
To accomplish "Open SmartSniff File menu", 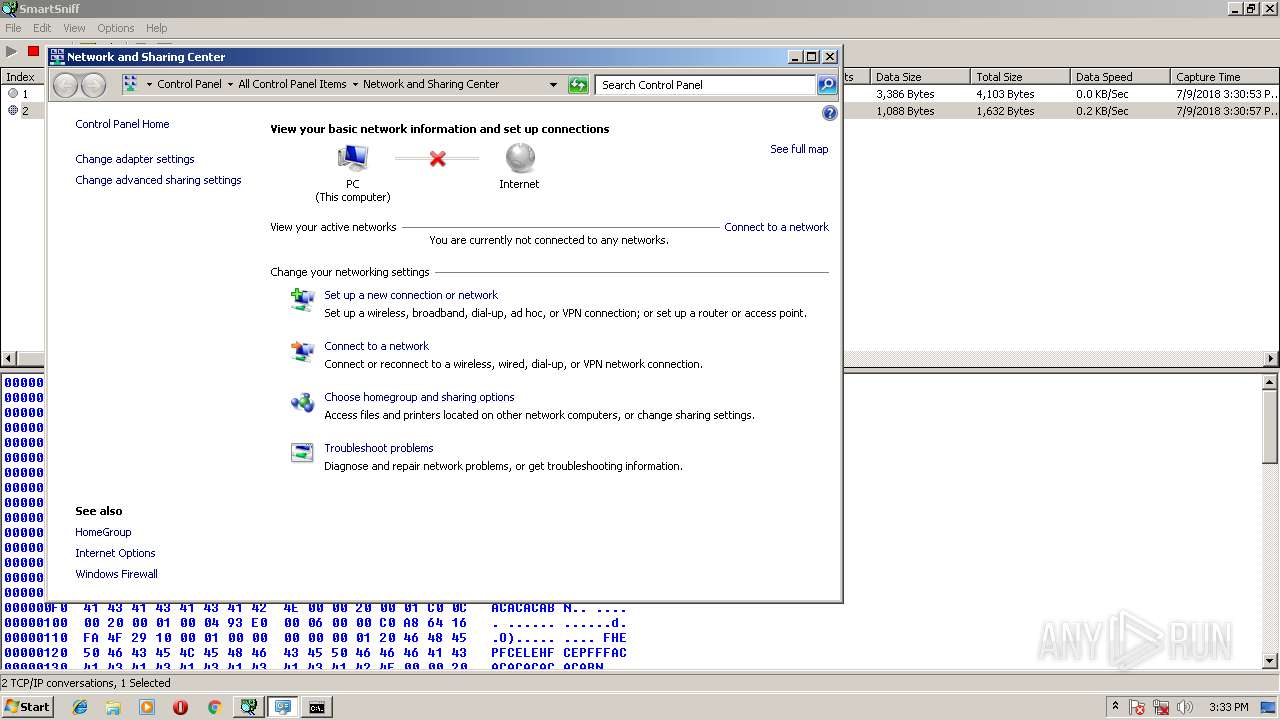I will (x=13, y=28).
